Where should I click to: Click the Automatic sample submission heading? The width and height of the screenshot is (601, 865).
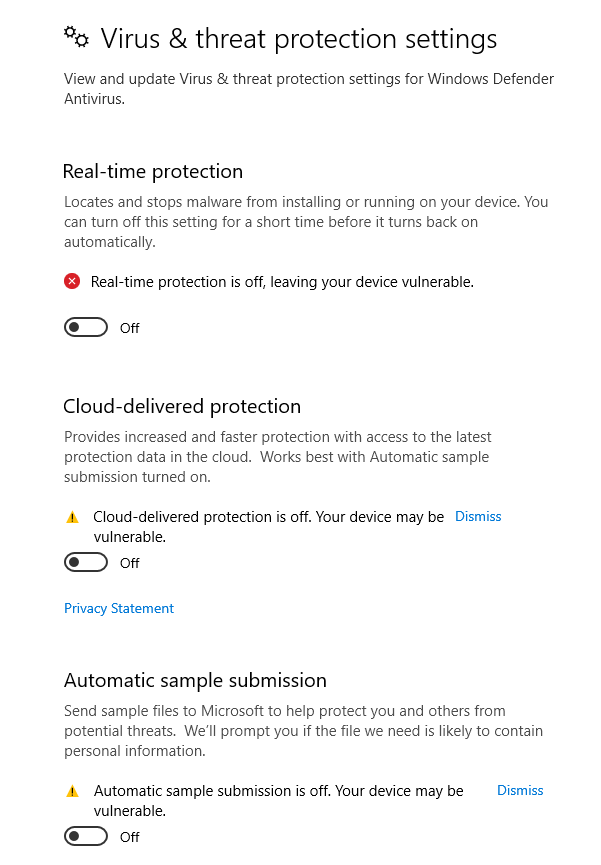[195, 680]
